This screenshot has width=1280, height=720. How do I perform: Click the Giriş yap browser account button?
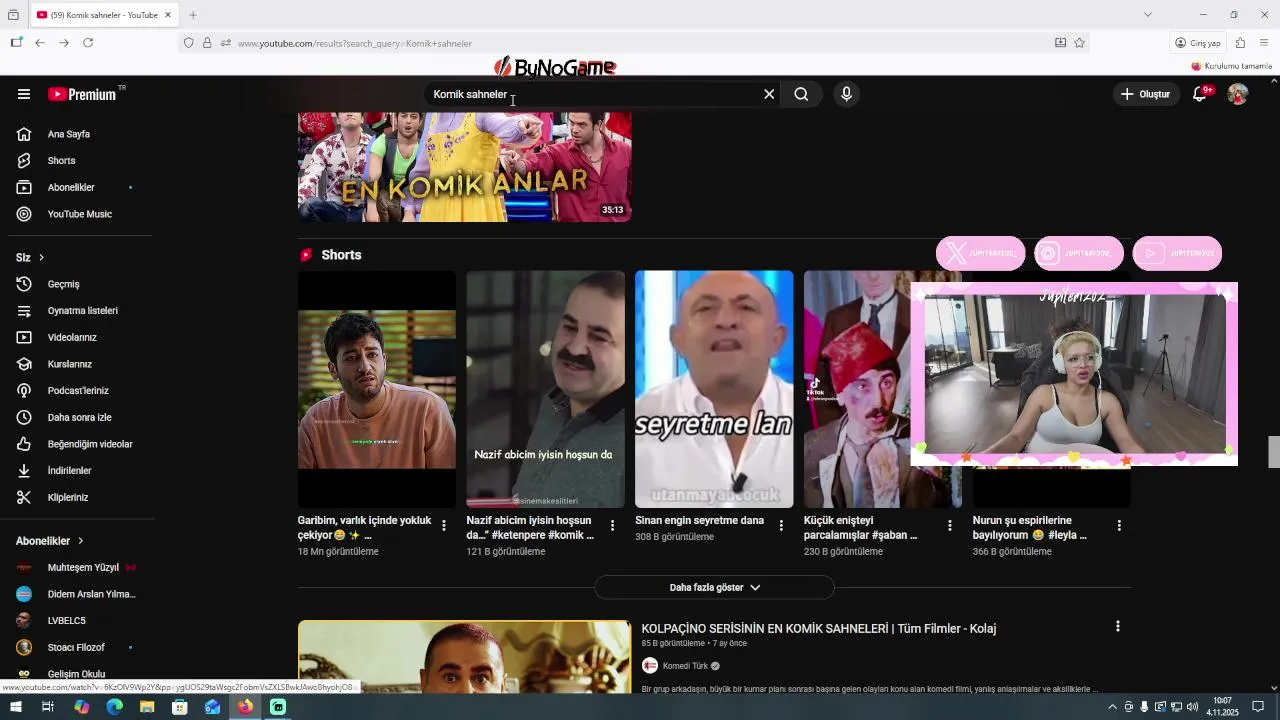point(1199,43)
